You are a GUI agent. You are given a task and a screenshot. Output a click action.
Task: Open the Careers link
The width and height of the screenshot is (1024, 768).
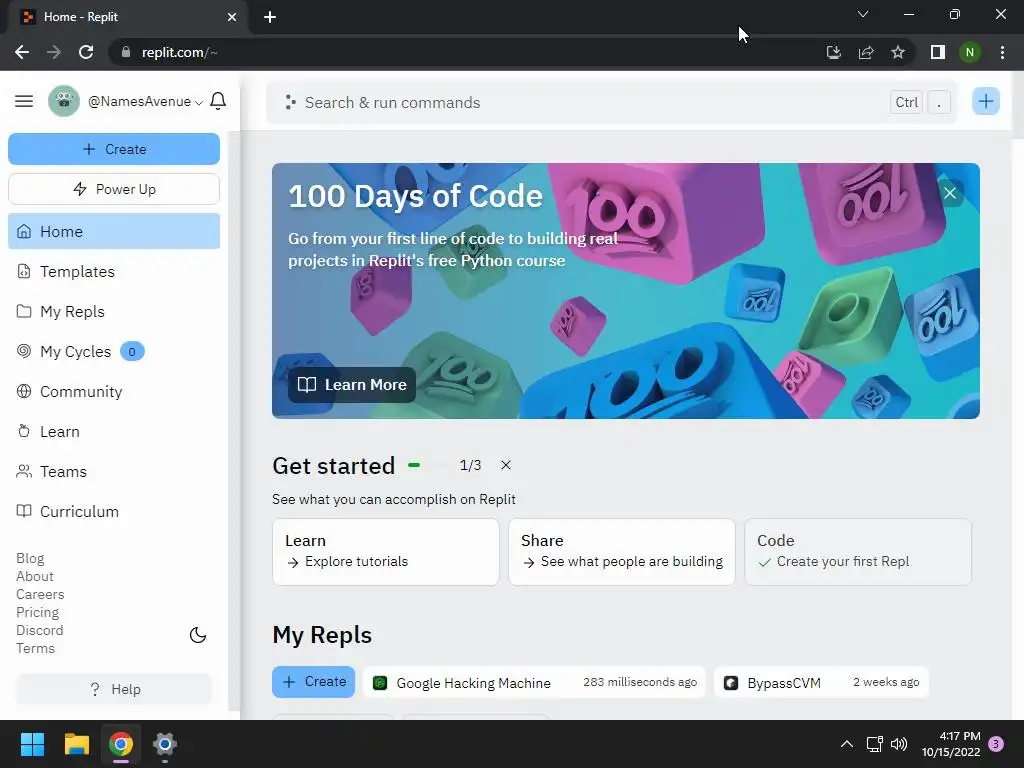click(x=40, y=594)
